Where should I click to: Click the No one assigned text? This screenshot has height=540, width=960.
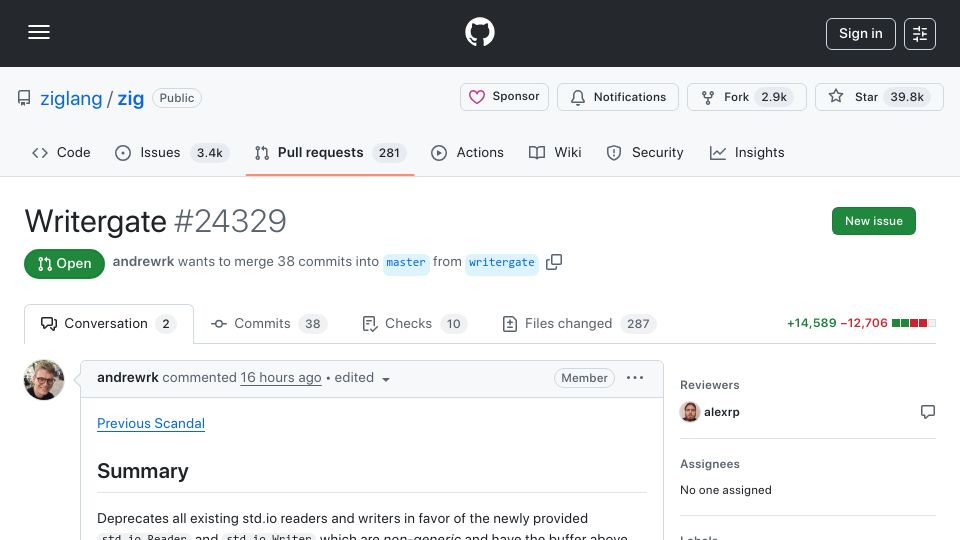pos(726,490)
